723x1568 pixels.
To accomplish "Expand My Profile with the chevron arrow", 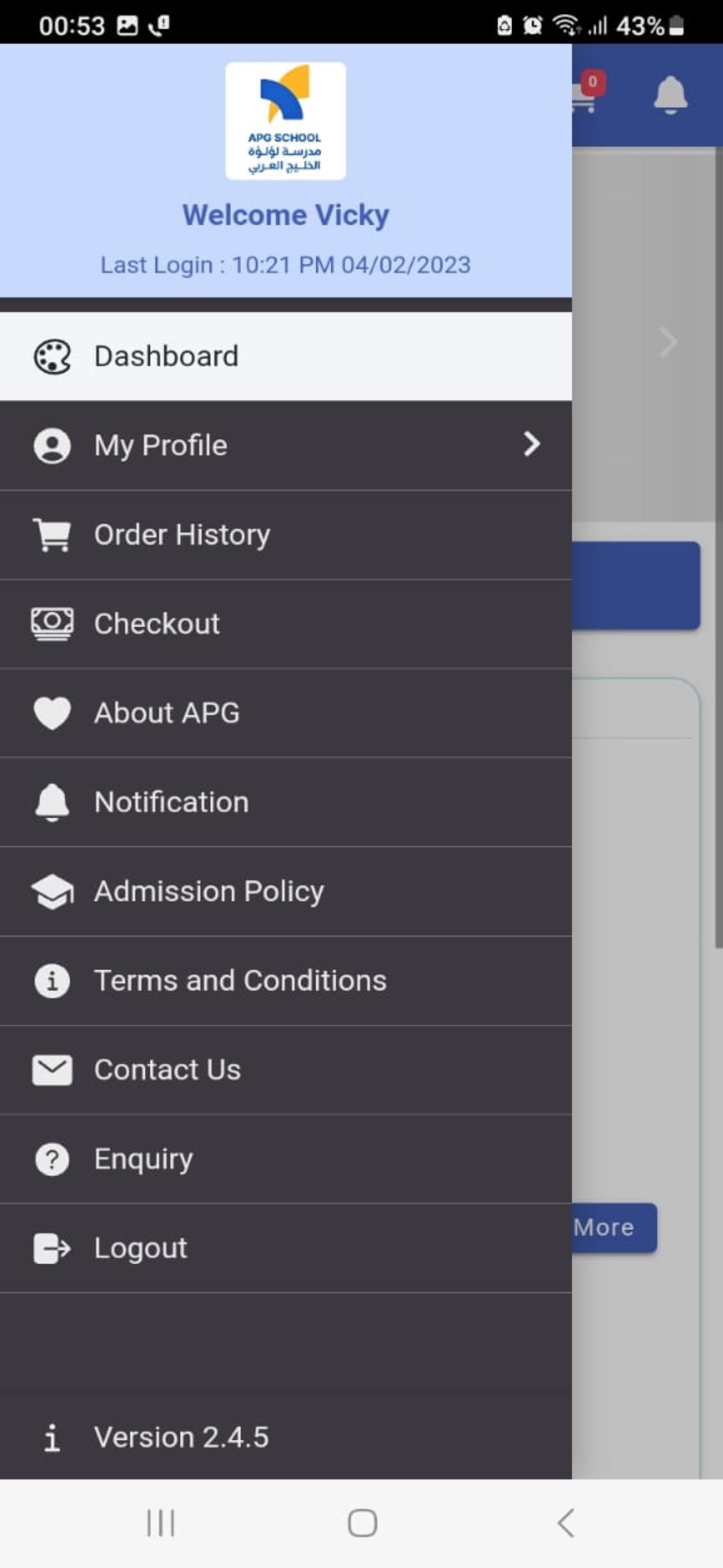I will 532,444.
